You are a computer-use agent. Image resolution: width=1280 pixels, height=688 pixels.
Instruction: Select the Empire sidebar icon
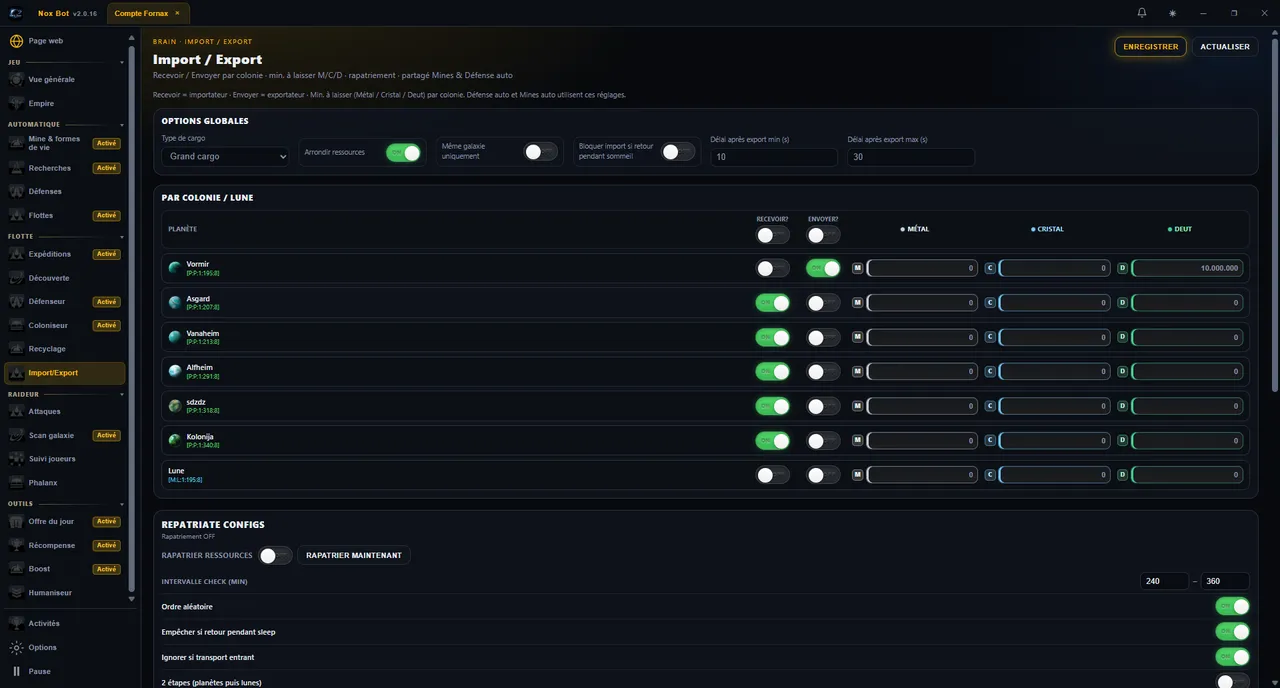coord(16,103)
